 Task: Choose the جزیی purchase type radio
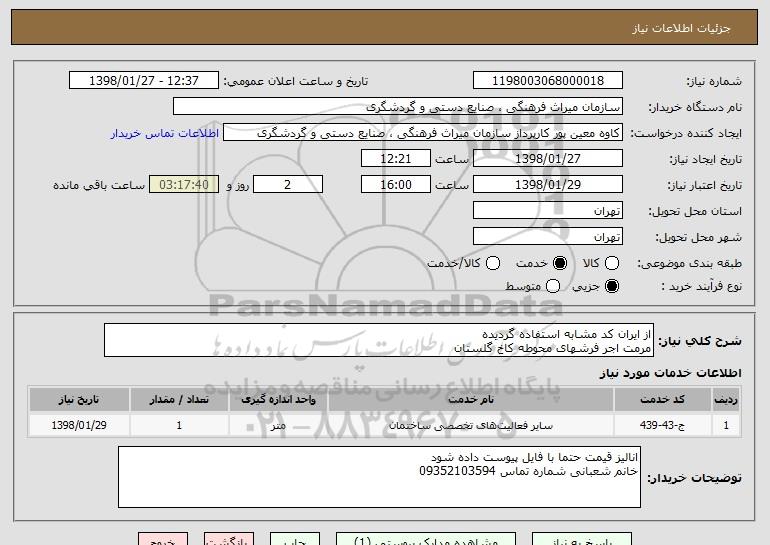coord(612,286)
